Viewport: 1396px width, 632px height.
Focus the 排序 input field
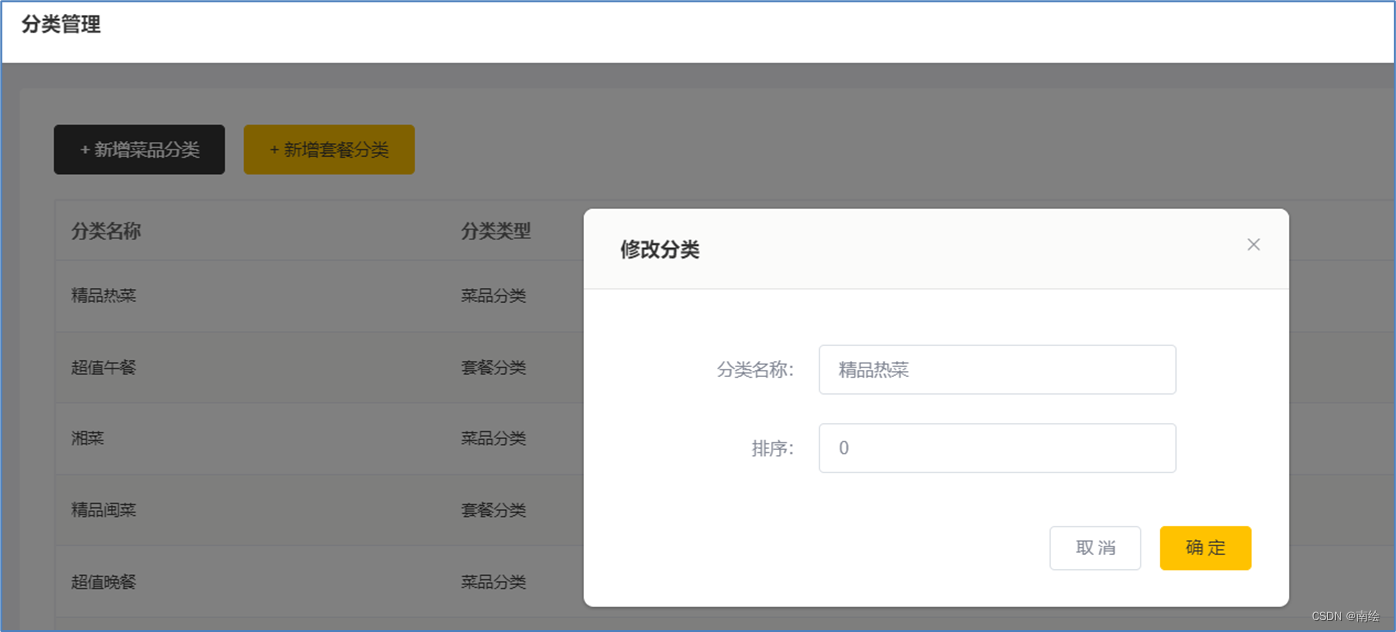(997, 448)
